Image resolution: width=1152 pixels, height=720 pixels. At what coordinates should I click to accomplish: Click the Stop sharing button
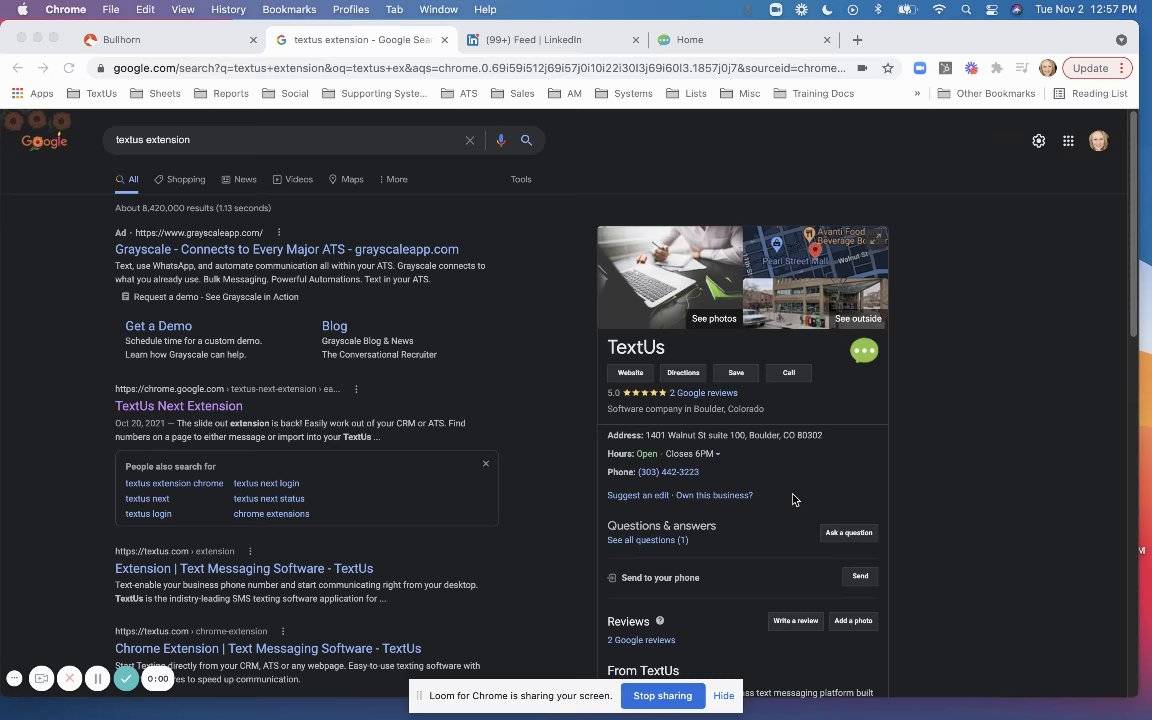663,696
